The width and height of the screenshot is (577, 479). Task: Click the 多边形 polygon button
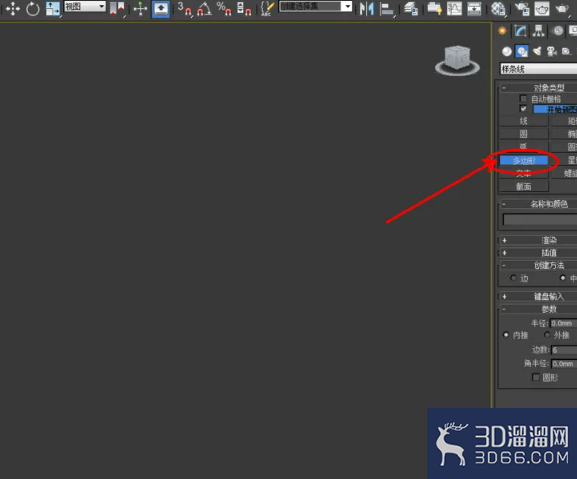click(524, 160)
